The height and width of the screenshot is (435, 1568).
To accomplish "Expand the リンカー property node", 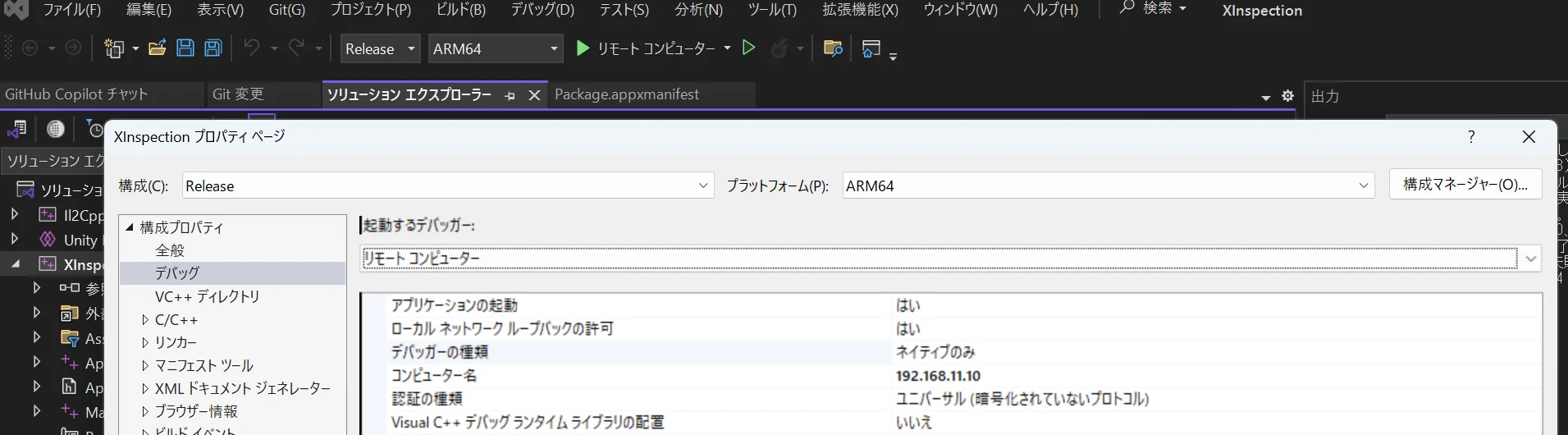I will point(145,343).
